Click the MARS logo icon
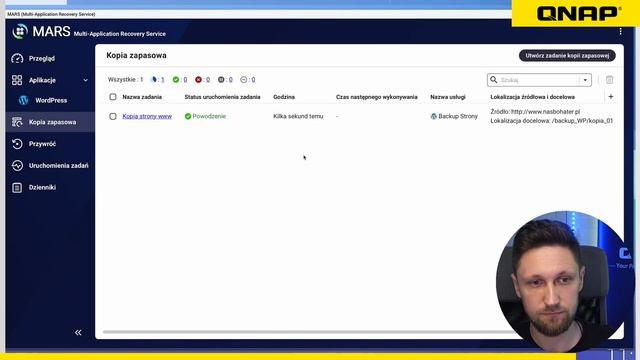The image size is (640, 360). pyautogui.click(x=20, y=31)
